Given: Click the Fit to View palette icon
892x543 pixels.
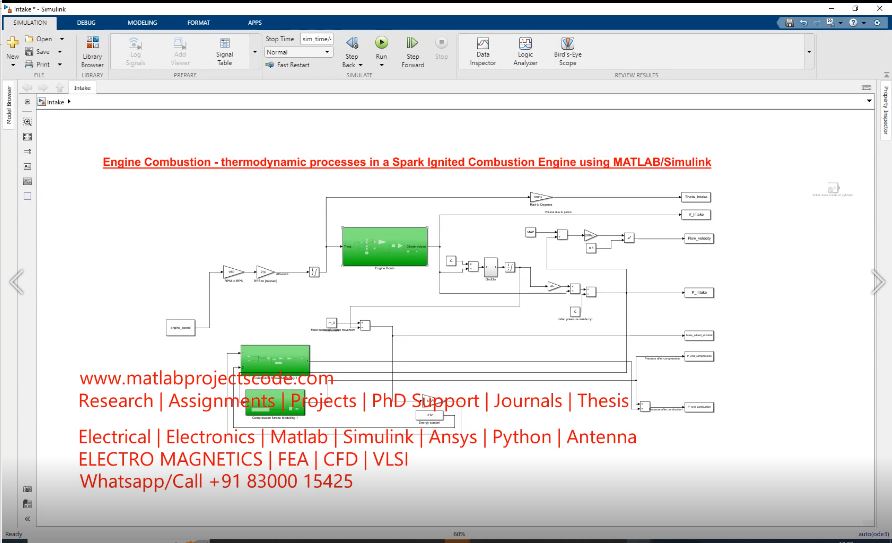Looking at the screenshot, I should pos(28,136).
